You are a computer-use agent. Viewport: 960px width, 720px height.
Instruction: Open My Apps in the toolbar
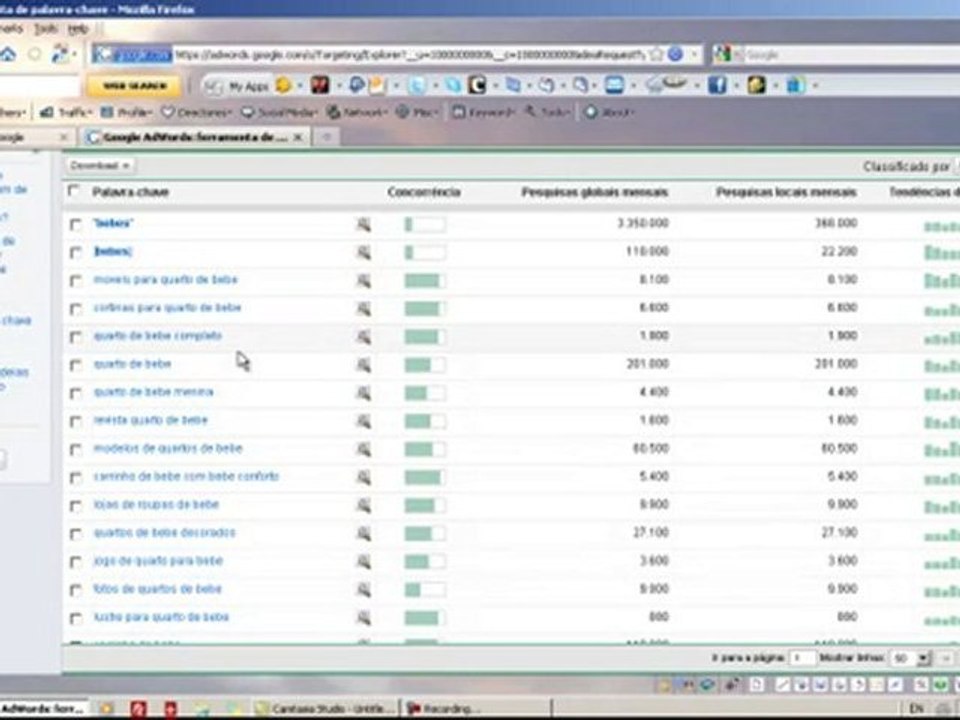pyautogui.click(x=239, y=86)
